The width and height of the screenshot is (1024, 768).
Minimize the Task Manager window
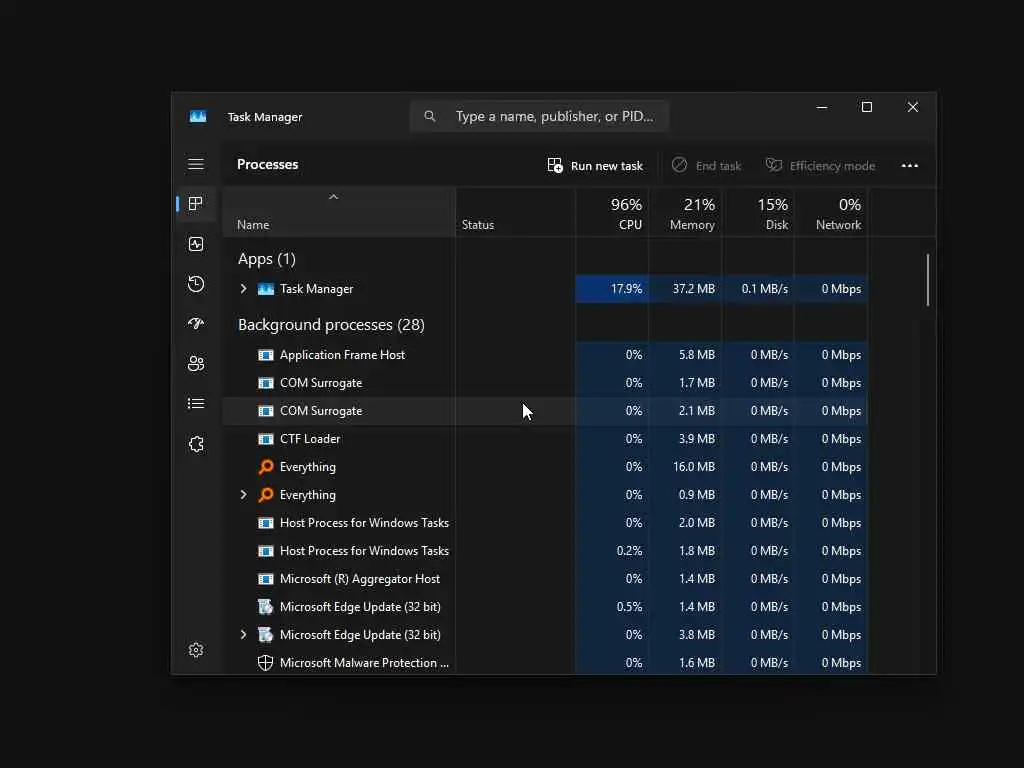click(x=822, y=107)
